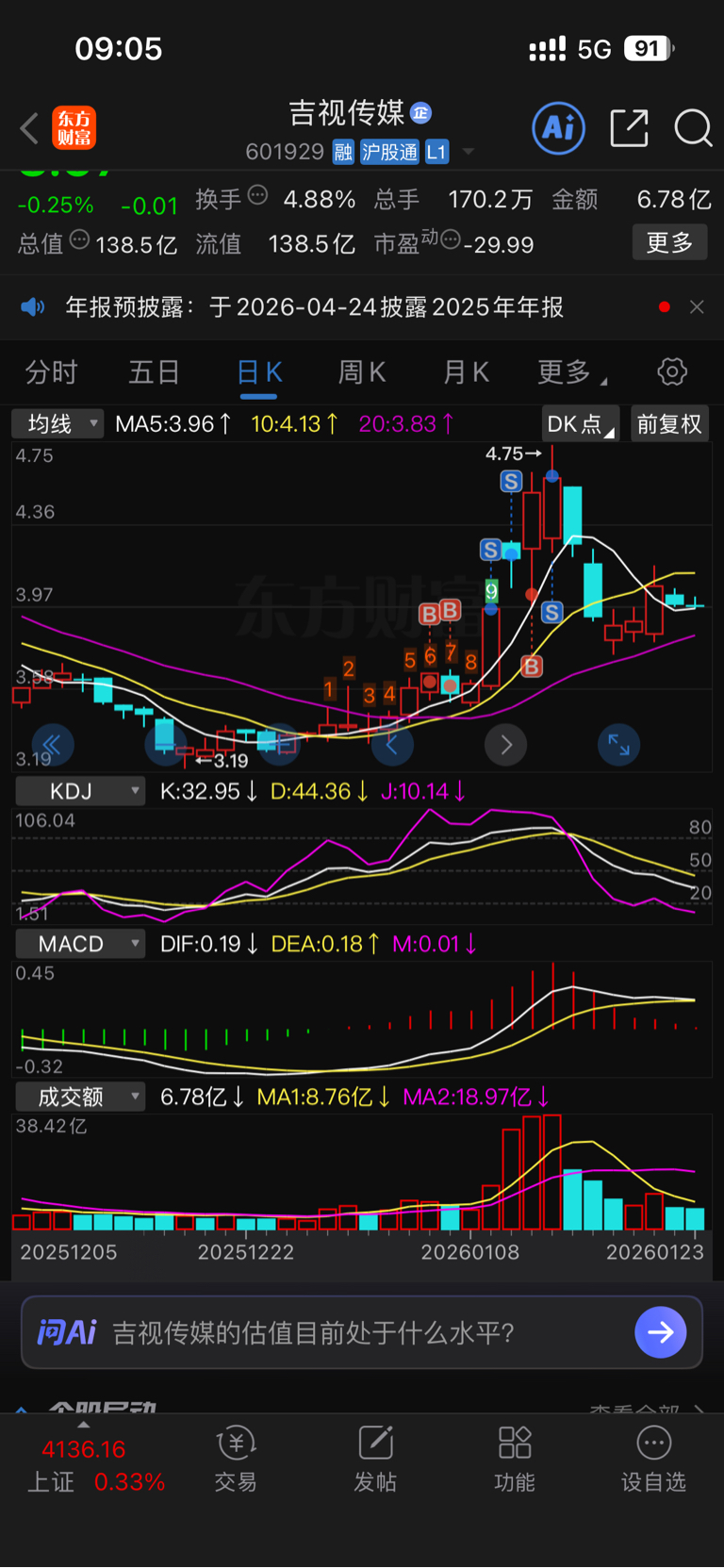The height and width of the screenshot is (1568, 724).
Task: Tap the L1 level badge
Action: point(436,152)
